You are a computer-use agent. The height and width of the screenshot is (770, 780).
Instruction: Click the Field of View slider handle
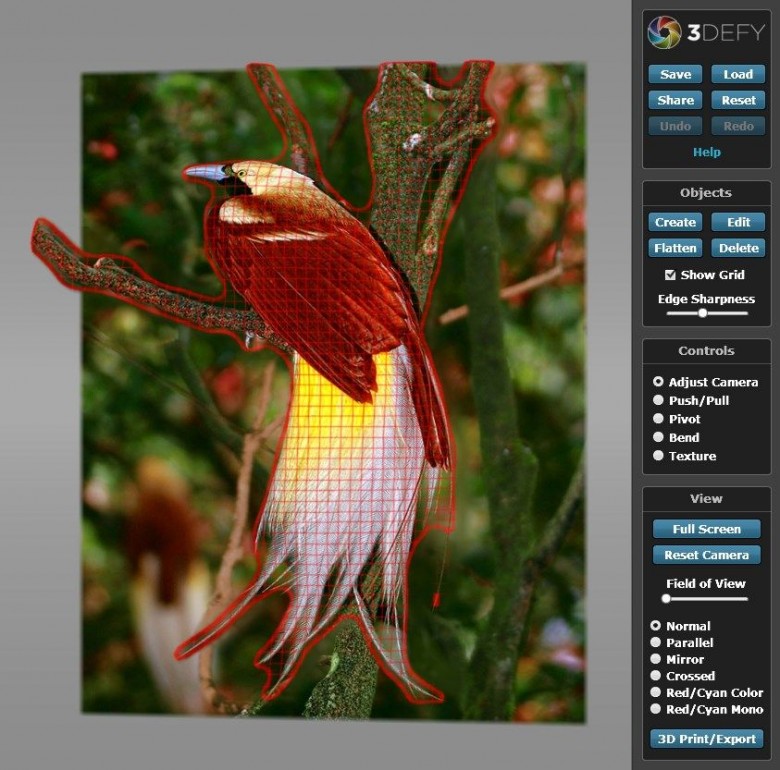pos(666,599)
